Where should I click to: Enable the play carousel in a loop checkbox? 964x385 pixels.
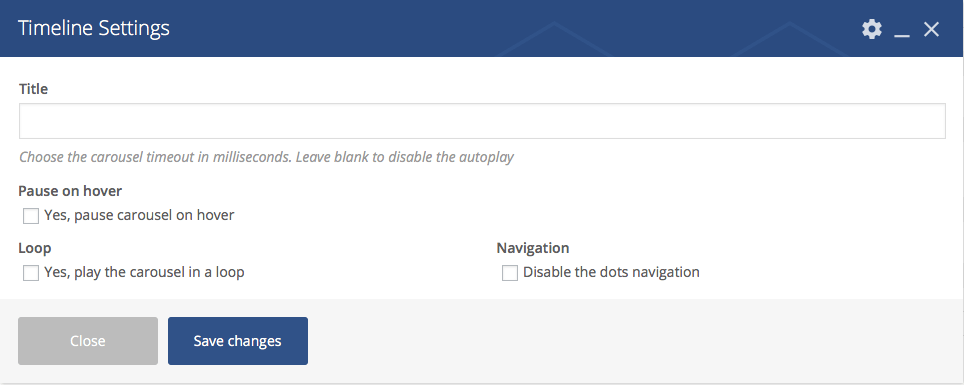coord(31,272)
